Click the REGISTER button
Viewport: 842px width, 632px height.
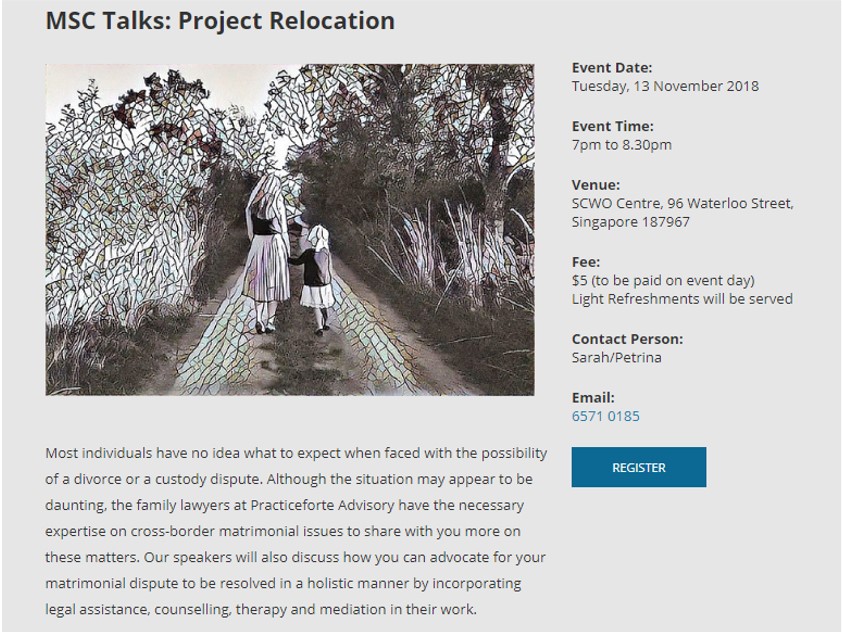click(x=638, y=467)
